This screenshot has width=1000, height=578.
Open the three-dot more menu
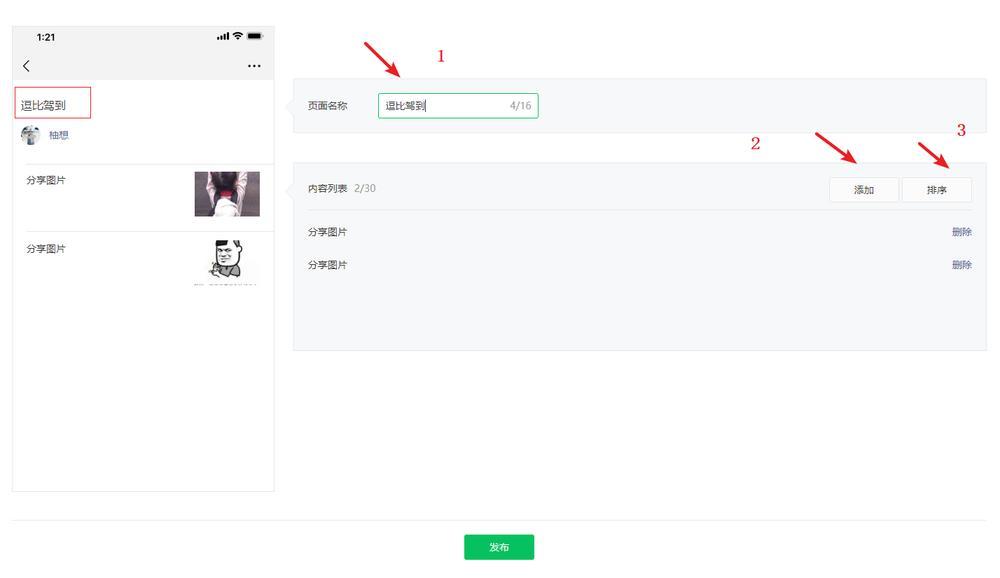click(x=254, y=66)
